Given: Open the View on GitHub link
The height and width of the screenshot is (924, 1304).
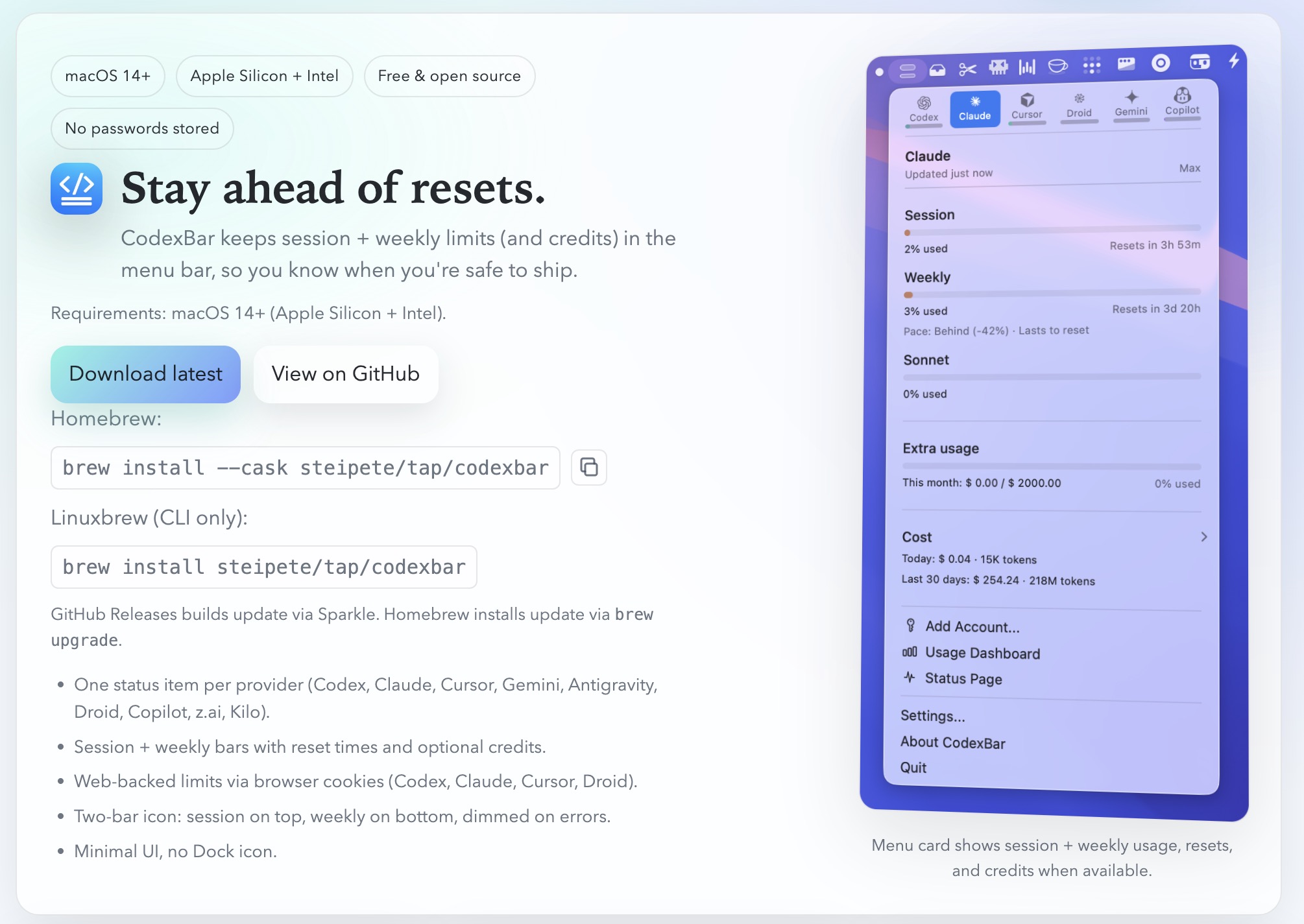Looking at the screenshot, I should coord(345,374).
